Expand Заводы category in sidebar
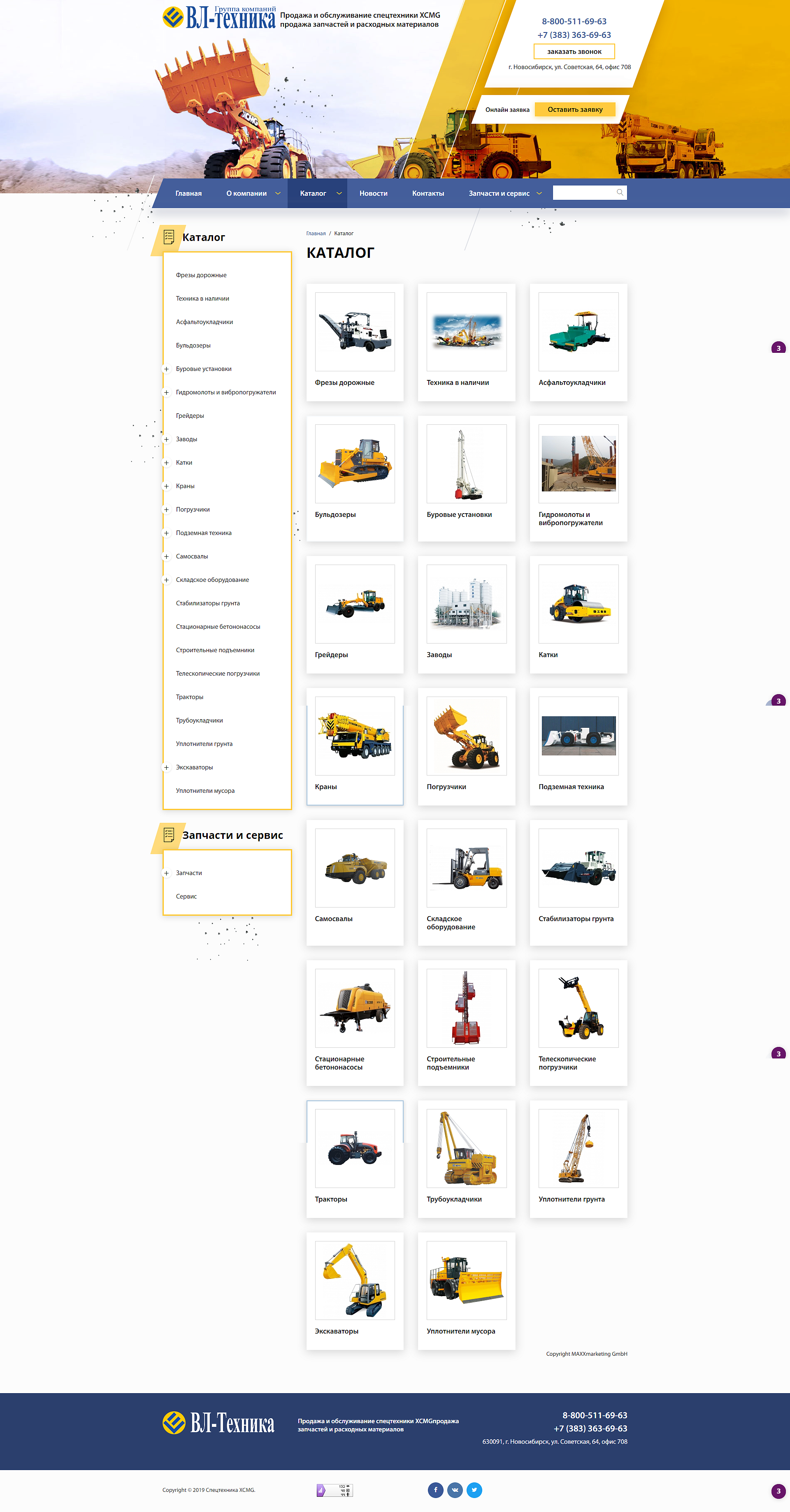Viewport: 790px width, 1512px height. [166, 440]
